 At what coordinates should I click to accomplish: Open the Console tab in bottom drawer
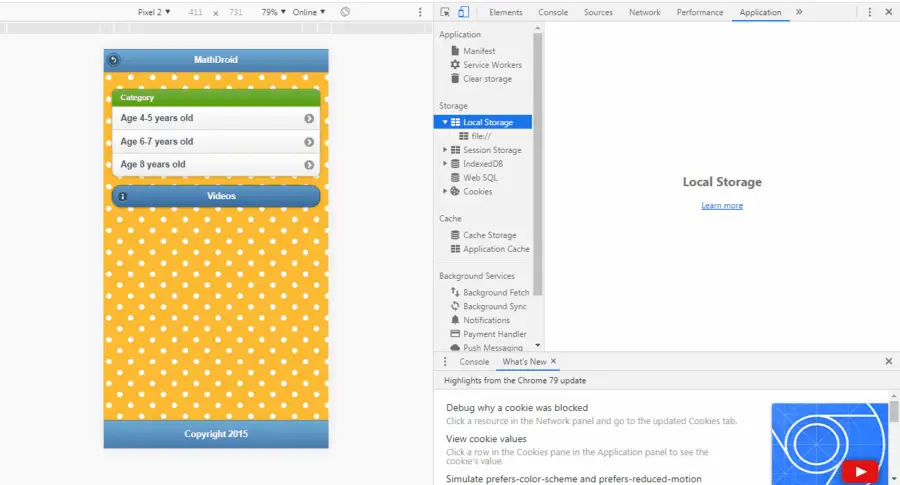[474, 362]
